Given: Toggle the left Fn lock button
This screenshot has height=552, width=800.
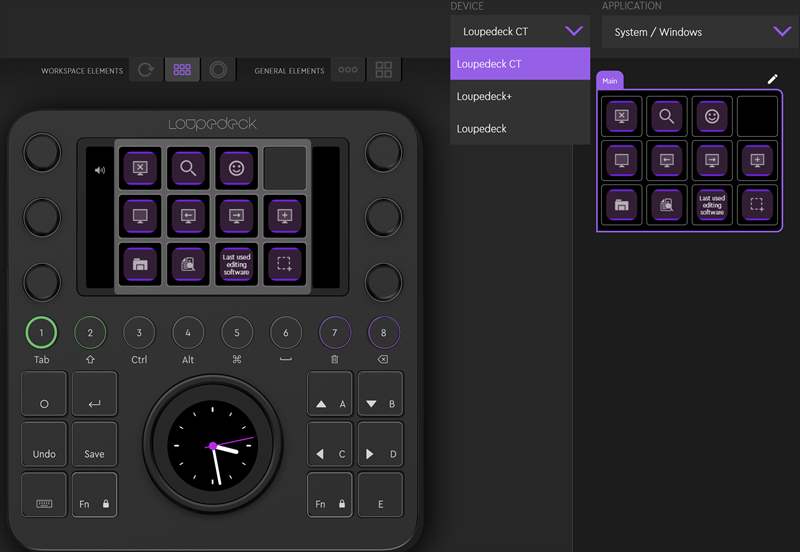Looking at the screenshot, I should point(94,494).
